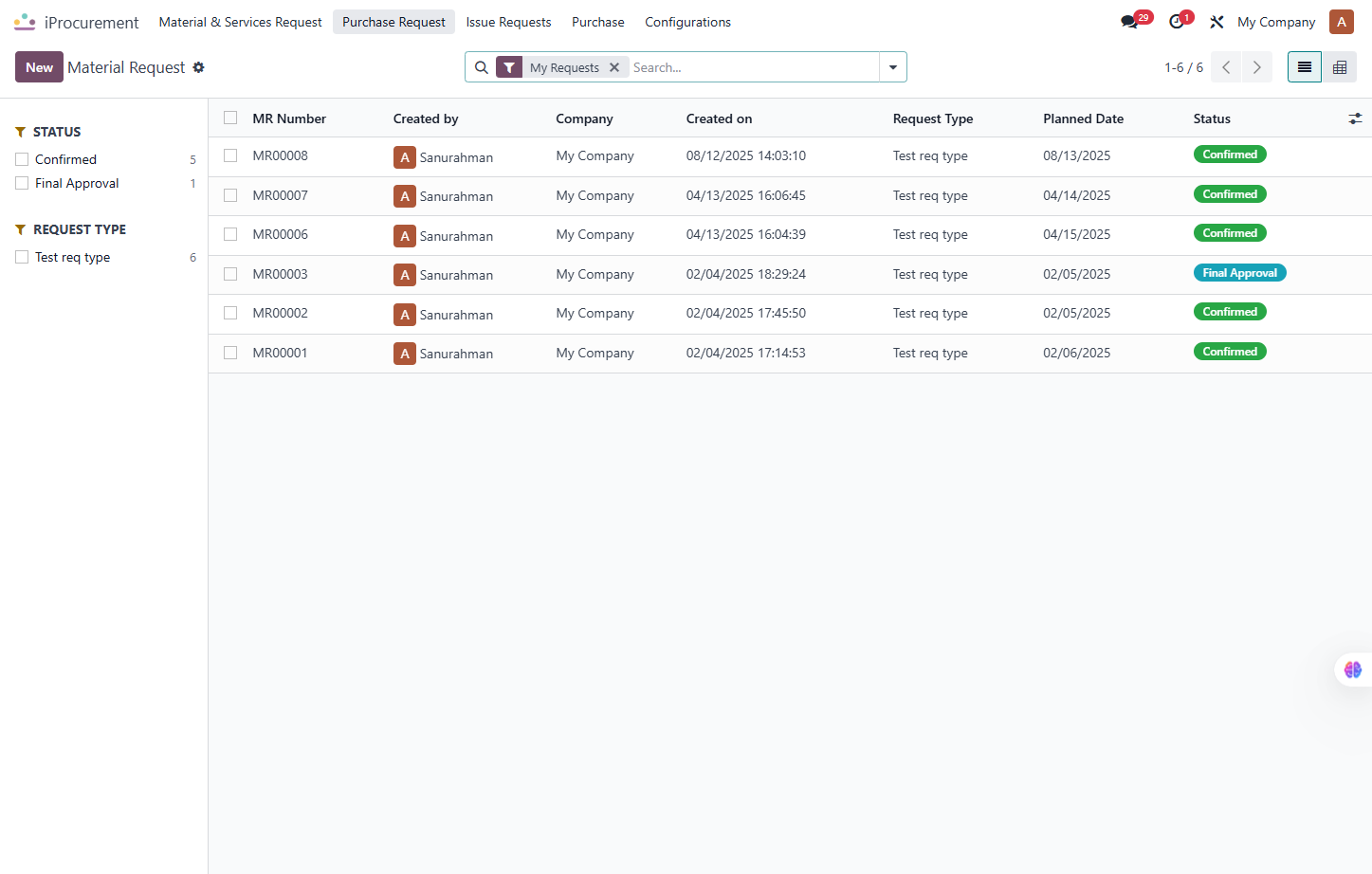The width and height of the screenshot is (1372, 874).
Task: Click the iProcurement app logo icon
Action: (x=25, y=22)
